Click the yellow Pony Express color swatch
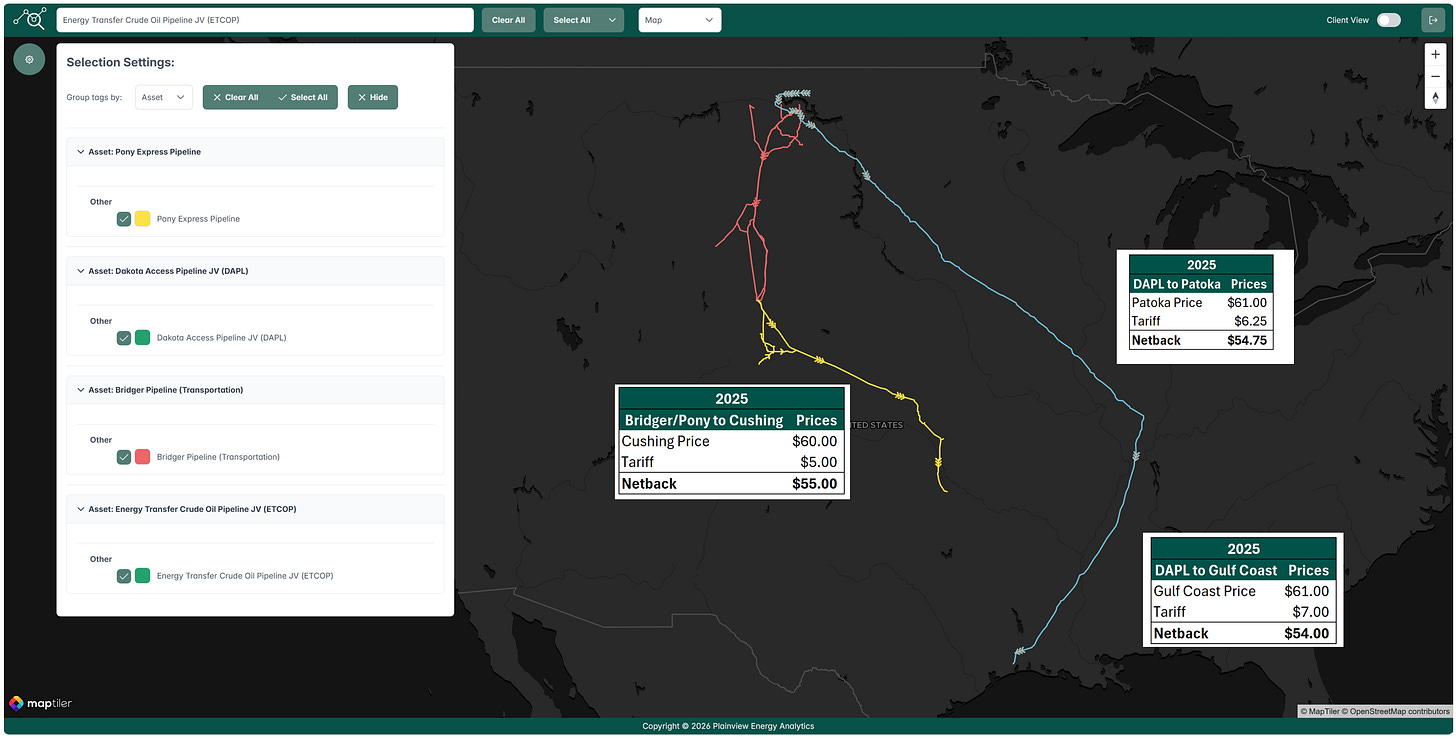Viewport: 1456px width, 739px height. click(x=143, y=218)
